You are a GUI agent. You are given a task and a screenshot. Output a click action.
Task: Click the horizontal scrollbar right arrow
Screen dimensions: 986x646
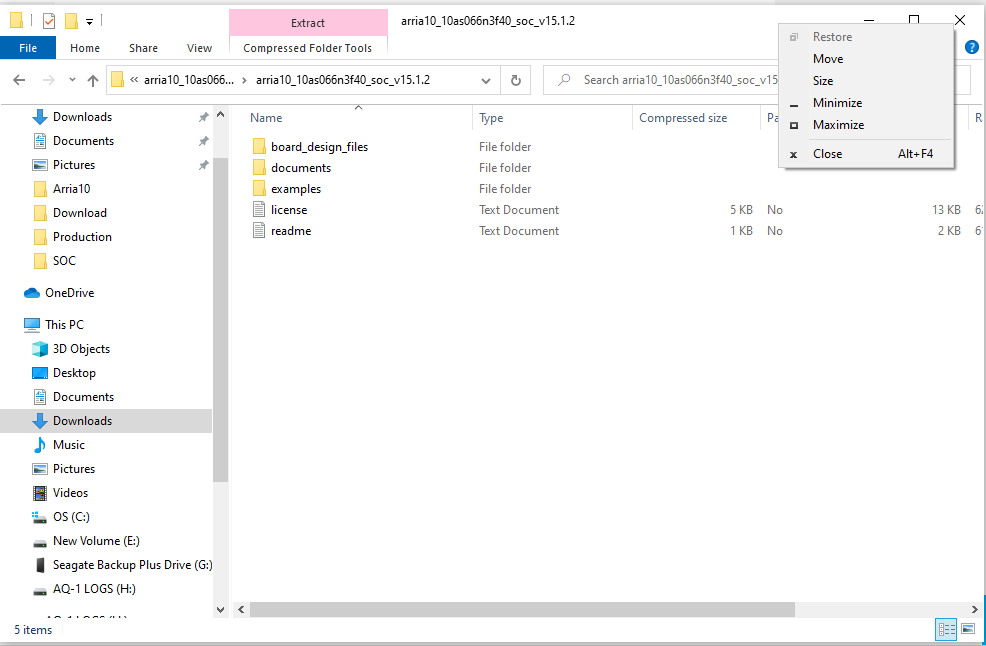(974, 609)
